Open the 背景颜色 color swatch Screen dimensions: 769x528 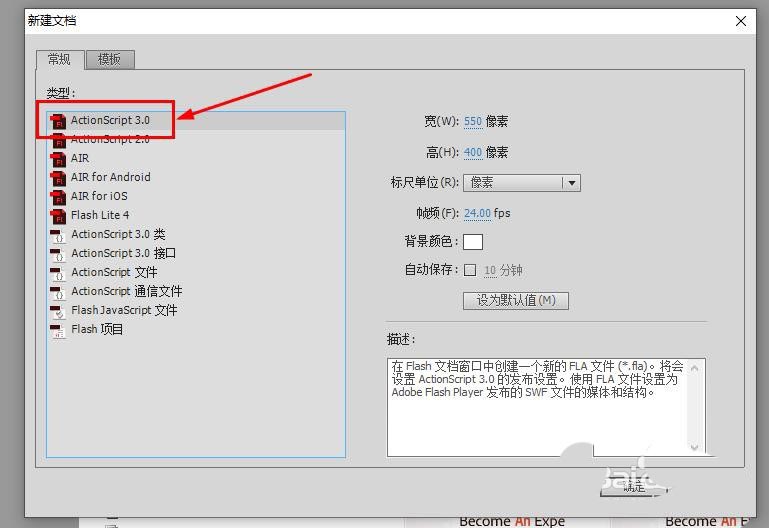[x=473, y=242]
